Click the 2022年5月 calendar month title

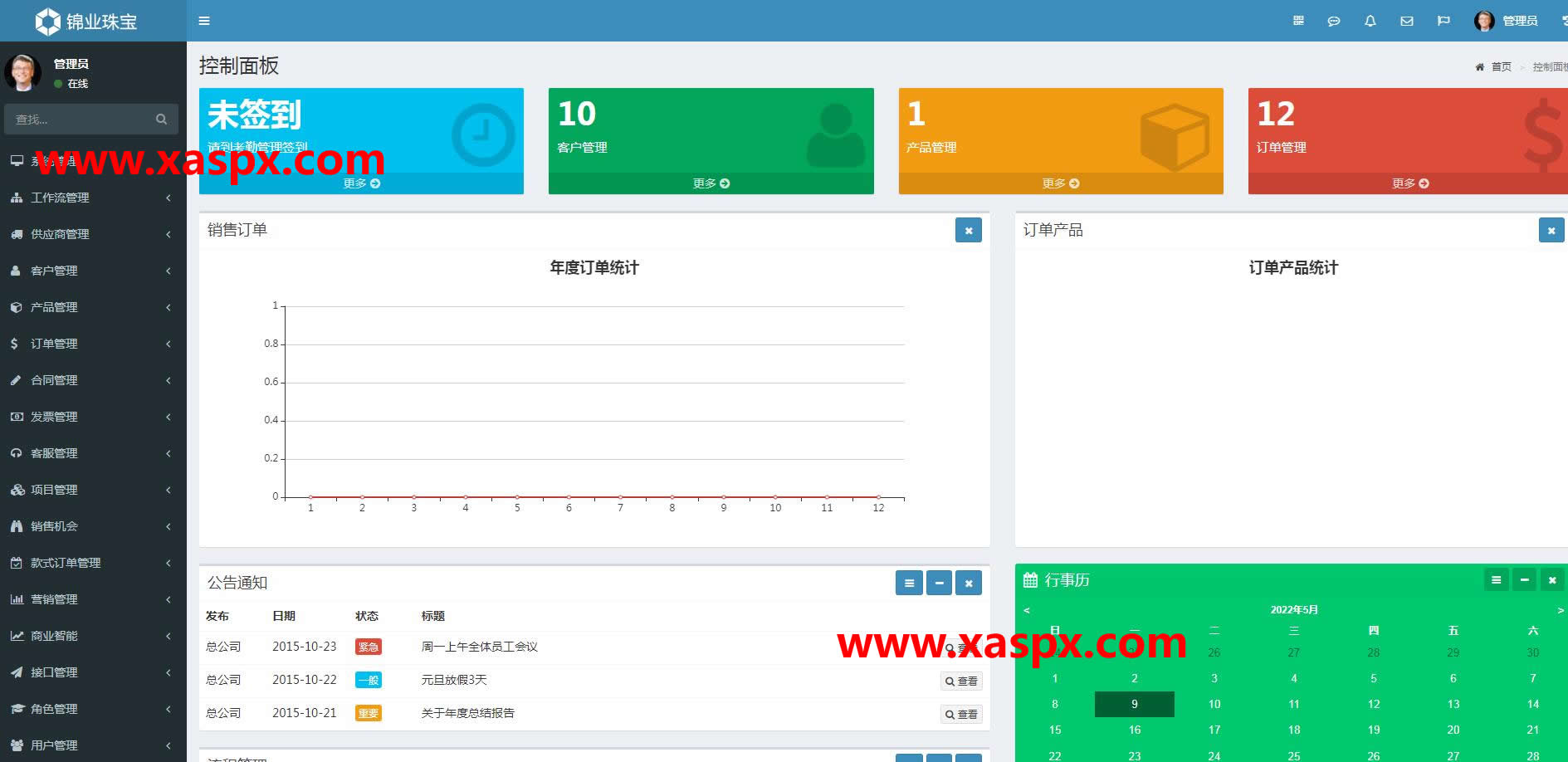(1294, 610)
